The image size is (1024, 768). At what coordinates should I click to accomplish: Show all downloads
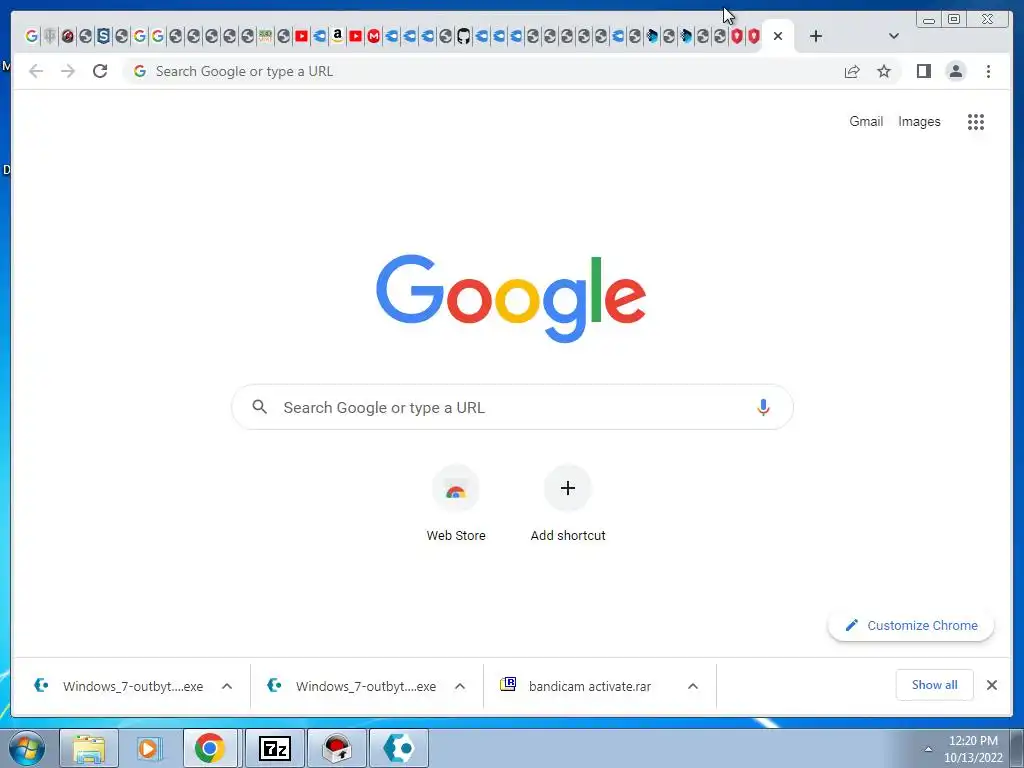click(x=935, y=685)
